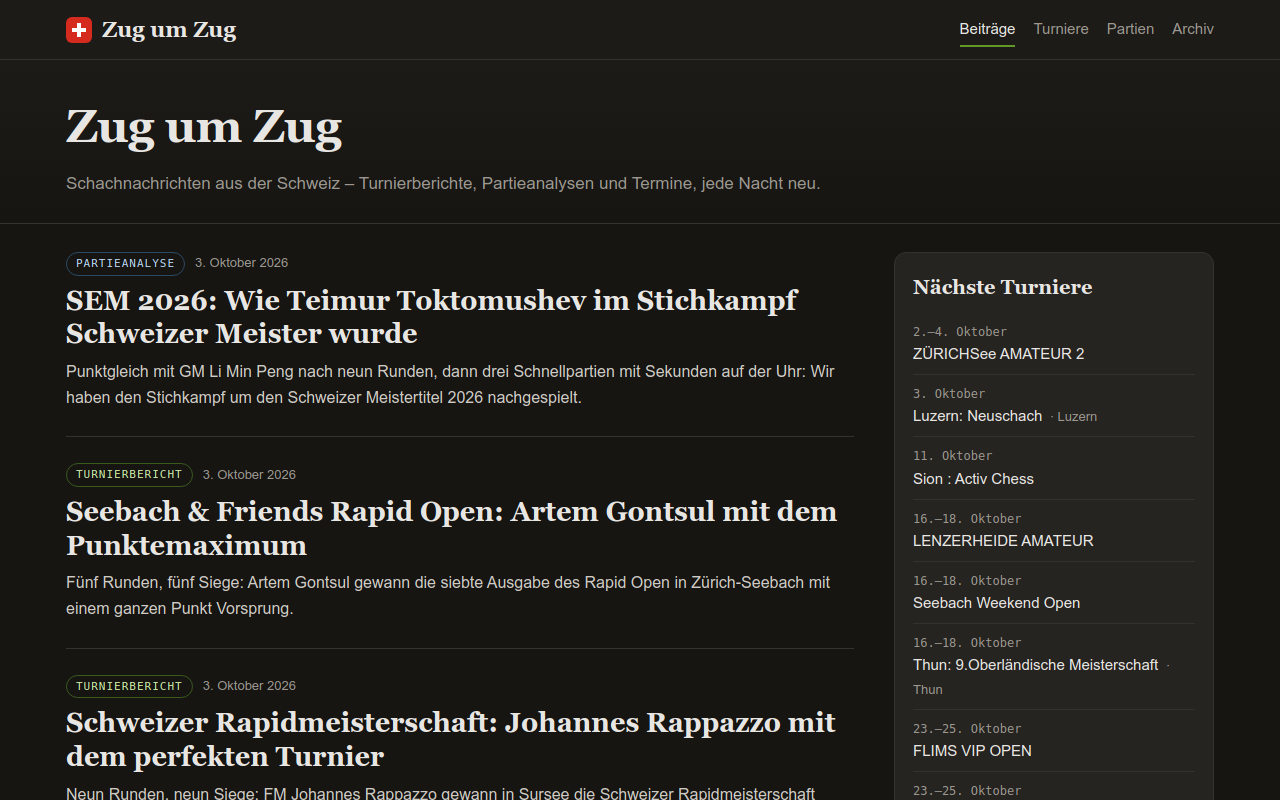Screen dimensions: 1280x800
Task: Switch to the Beiträge nav tab
Action: point(987,29)
